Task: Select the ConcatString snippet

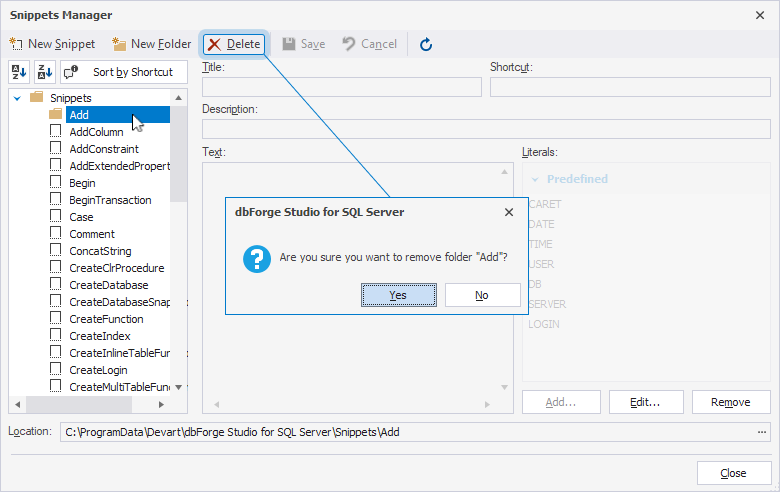Action: [100, 251]
